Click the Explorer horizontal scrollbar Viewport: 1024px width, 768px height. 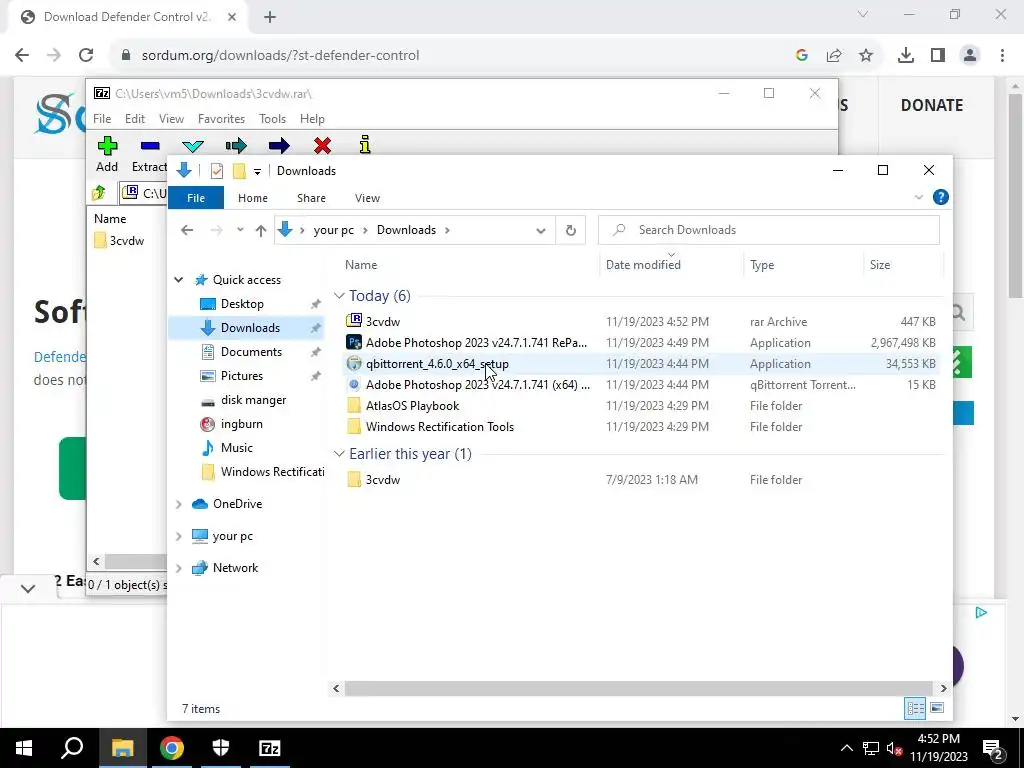pos(640,688)
